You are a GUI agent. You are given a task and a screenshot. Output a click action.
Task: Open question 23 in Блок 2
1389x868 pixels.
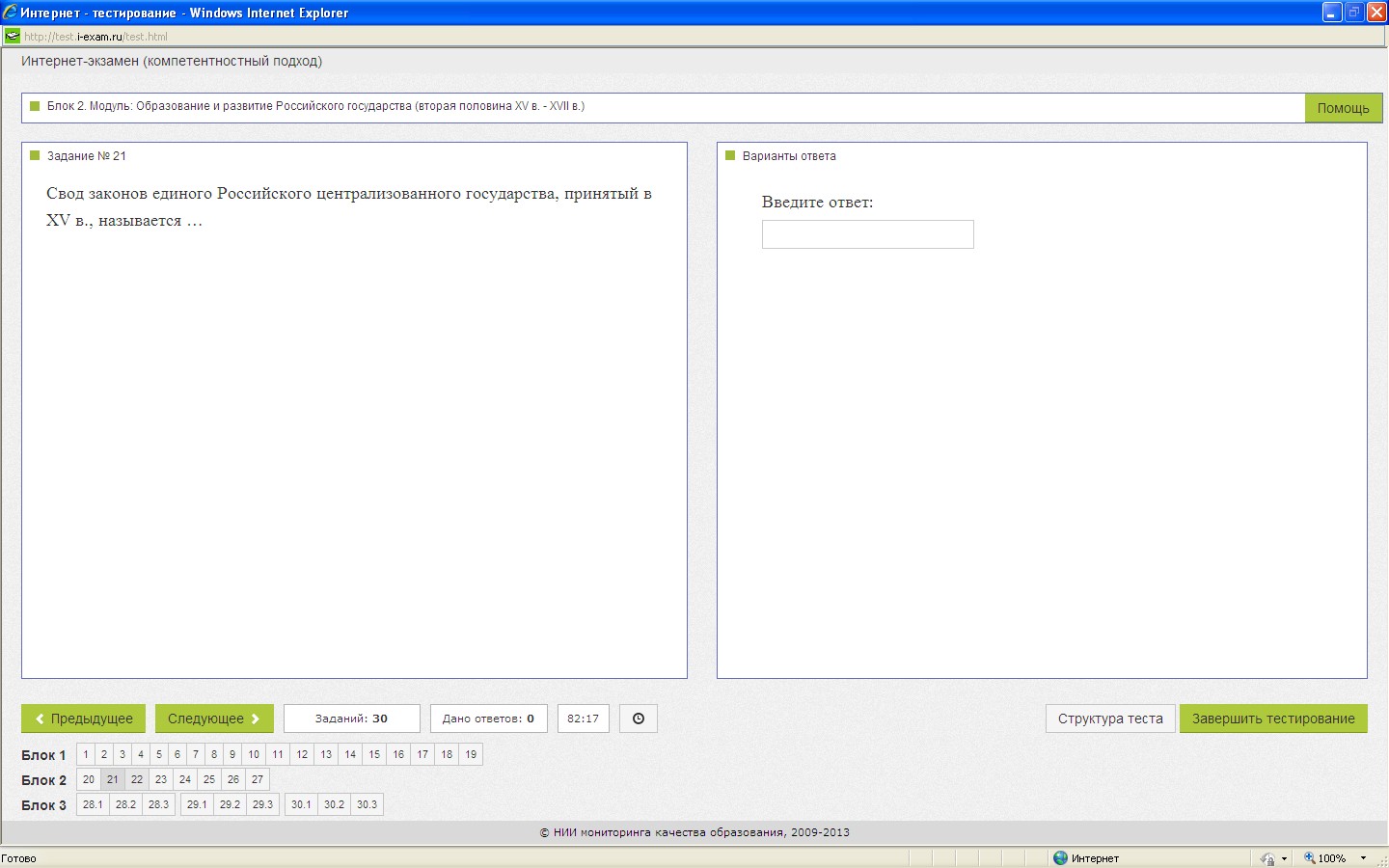161,779
